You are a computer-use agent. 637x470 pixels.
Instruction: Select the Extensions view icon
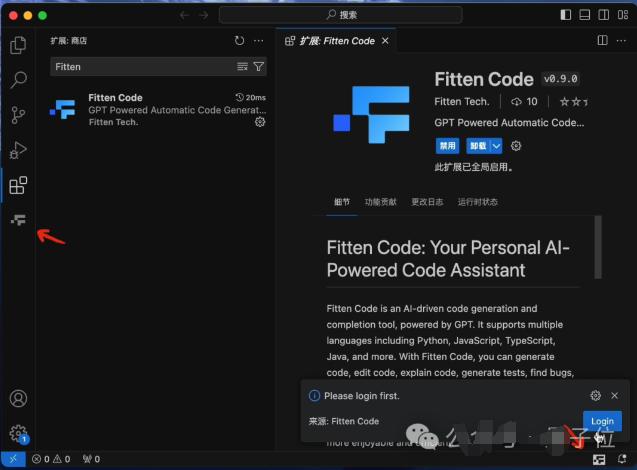click(18, 186)
